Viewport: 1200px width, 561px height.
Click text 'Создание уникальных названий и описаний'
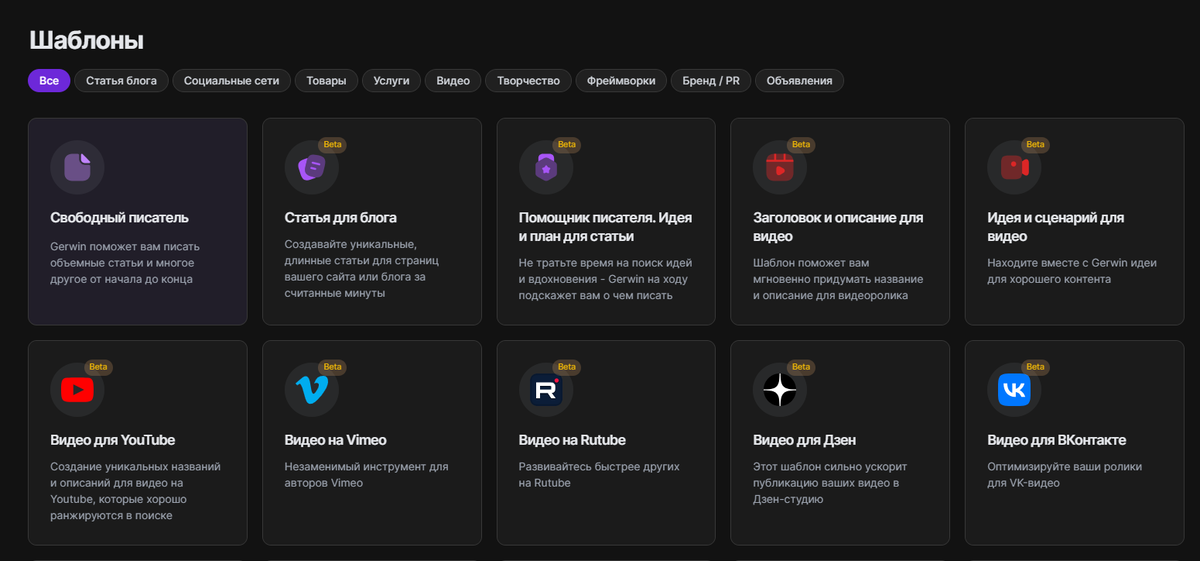click(x=135, y=491)
